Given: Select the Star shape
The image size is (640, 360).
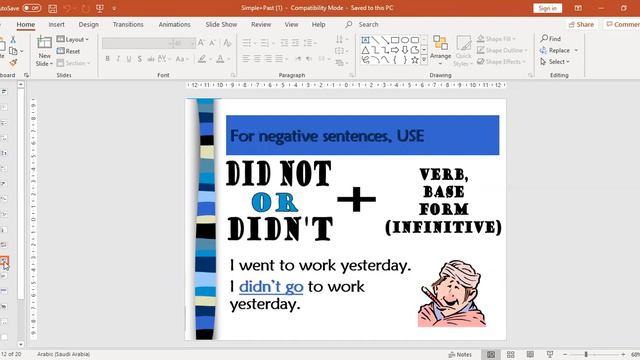Looking at the screenshot, I should point(415,60).
